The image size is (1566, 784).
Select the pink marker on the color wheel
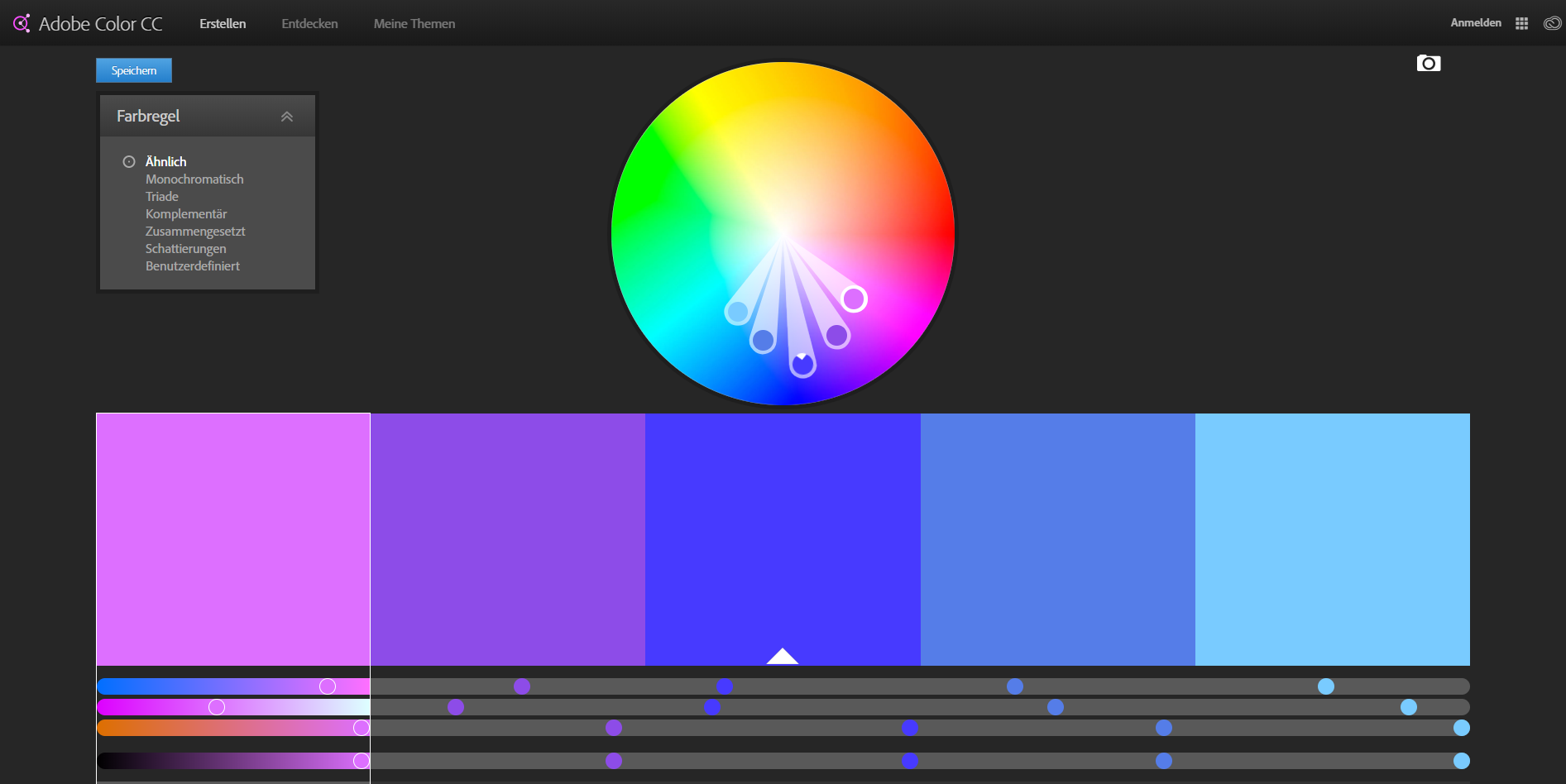click(x=854, y=299)
